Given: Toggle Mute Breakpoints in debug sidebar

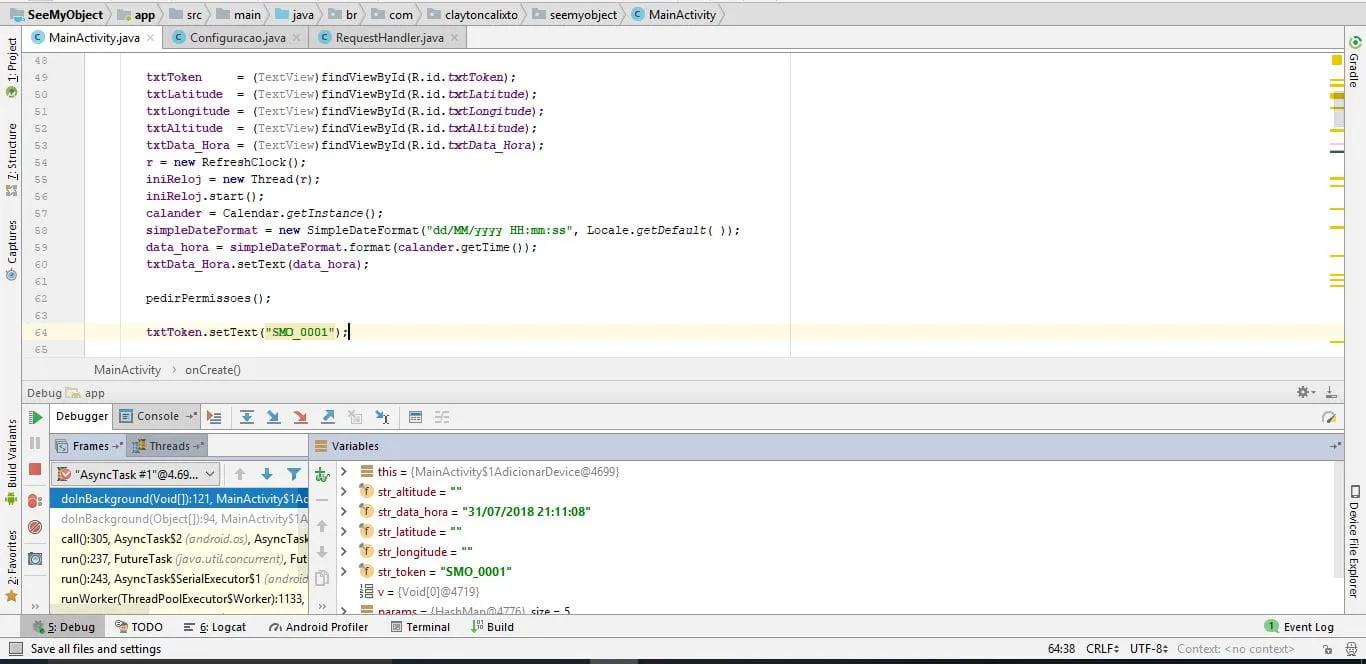Looking at the screenshot, I should coord(35,527).
